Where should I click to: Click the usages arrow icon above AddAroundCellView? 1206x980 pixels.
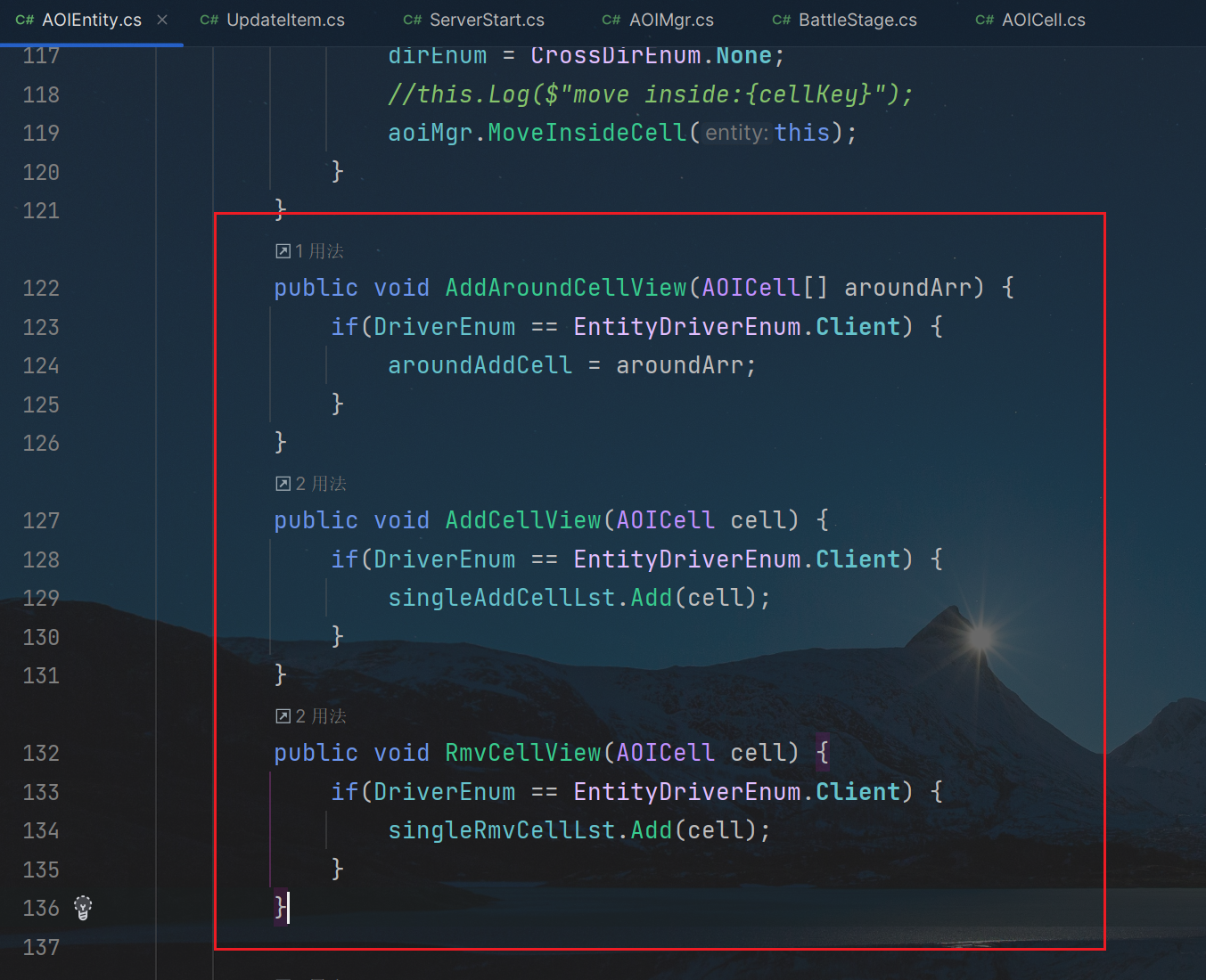283,251
